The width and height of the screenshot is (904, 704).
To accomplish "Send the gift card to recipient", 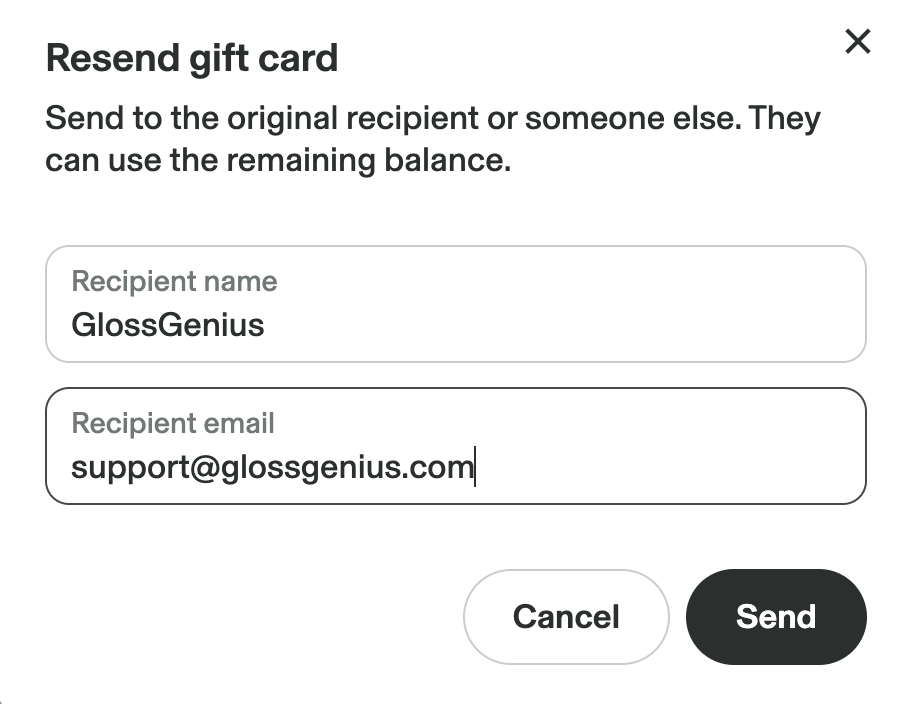I will pyautogui.click(x=776, y=616).
